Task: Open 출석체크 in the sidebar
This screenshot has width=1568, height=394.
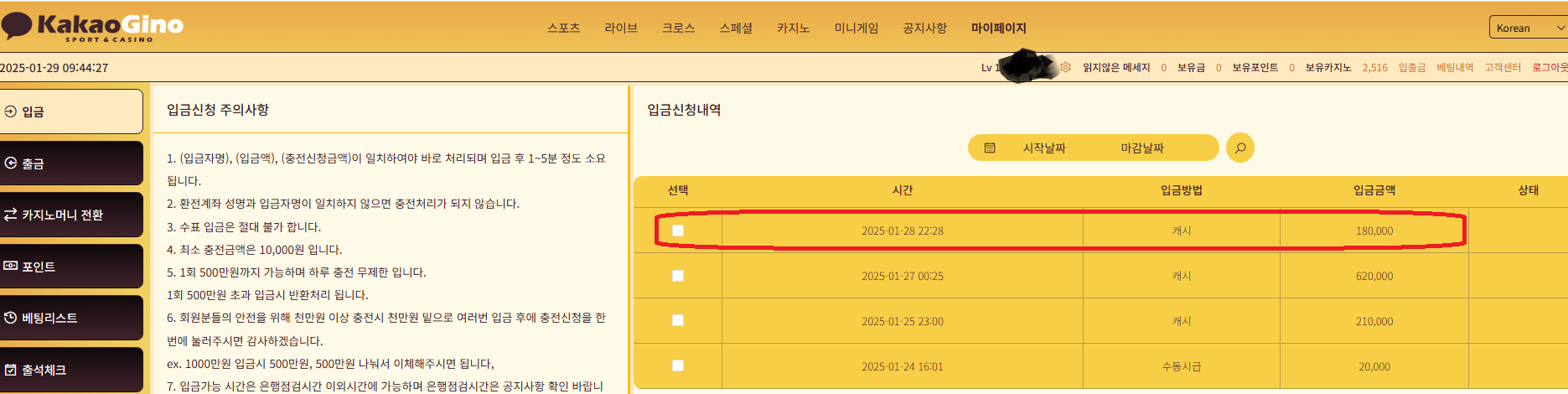Action: tap(71, 370)
